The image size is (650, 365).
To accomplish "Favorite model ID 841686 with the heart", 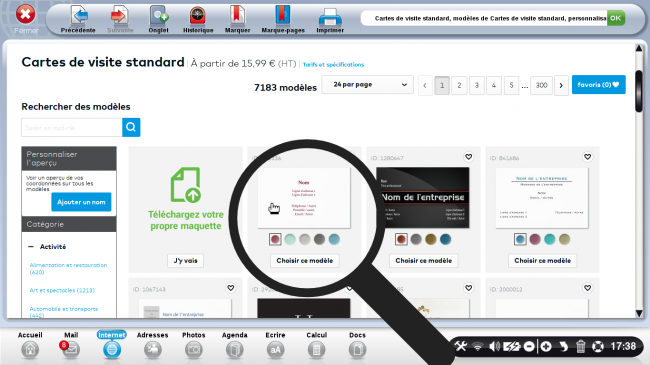I will (x=587, y=157).
